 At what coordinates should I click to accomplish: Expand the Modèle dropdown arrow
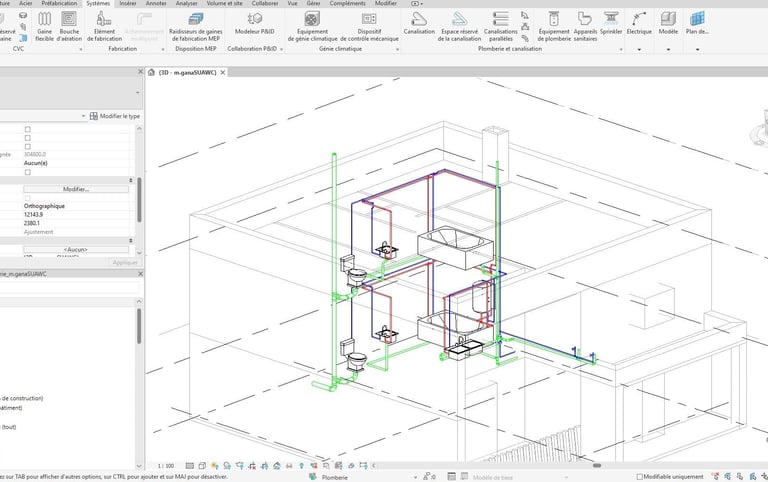[668, 49]
